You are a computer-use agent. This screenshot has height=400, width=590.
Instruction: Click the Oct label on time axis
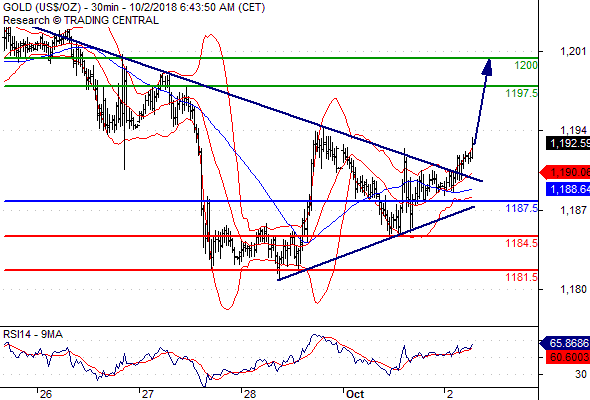pyautogui.click(x=355, y=394)
